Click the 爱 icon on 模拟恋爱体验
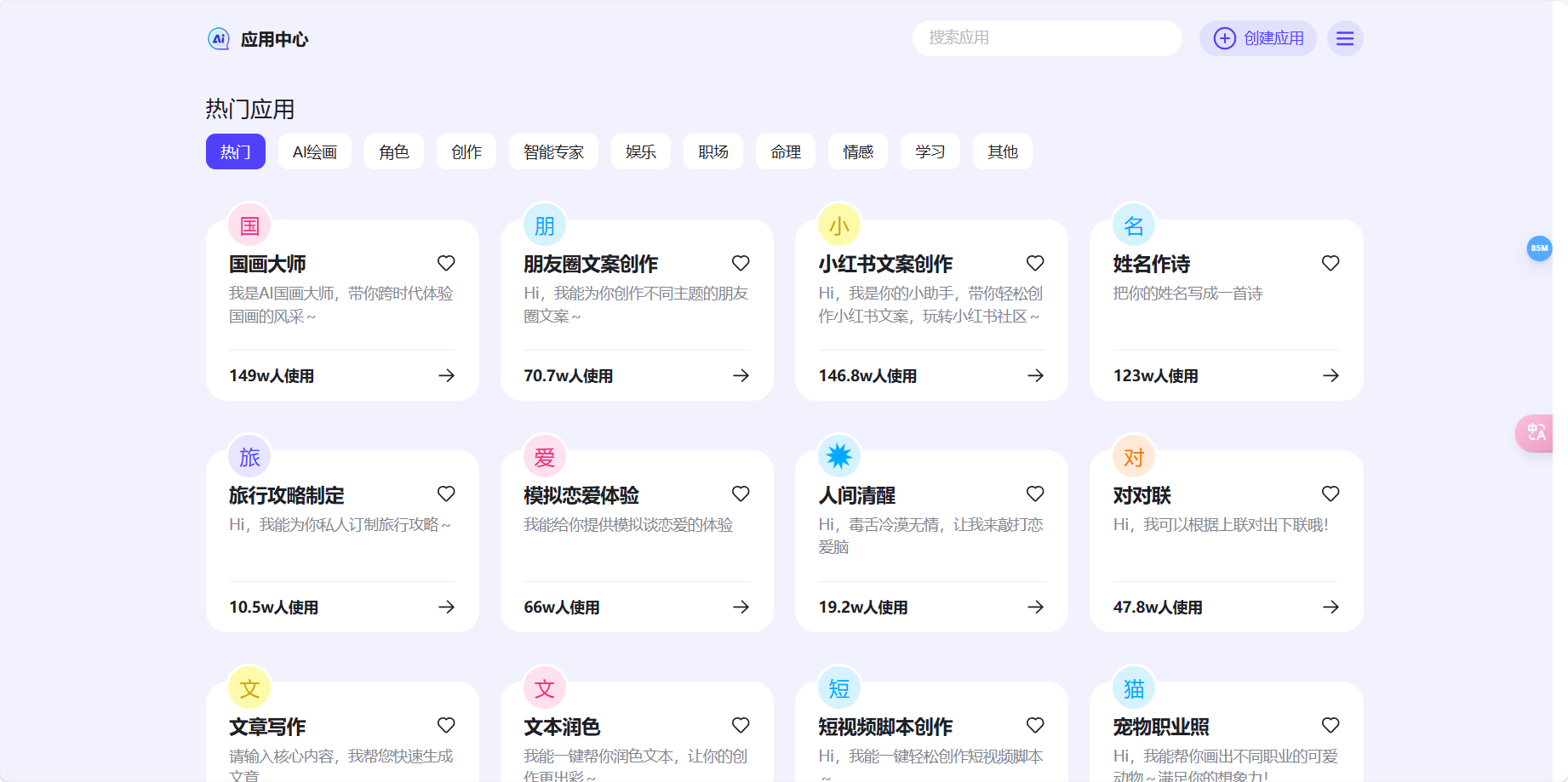The width and height of the screenshot is (1568, 782). point(543,455)
